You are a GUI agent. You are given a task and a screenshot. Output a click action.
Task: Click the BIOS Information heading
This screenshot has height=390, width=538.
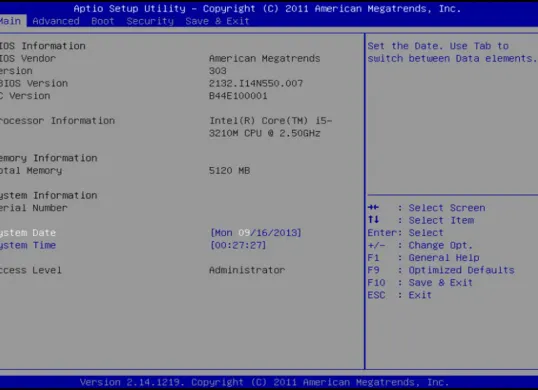[43, 46]
